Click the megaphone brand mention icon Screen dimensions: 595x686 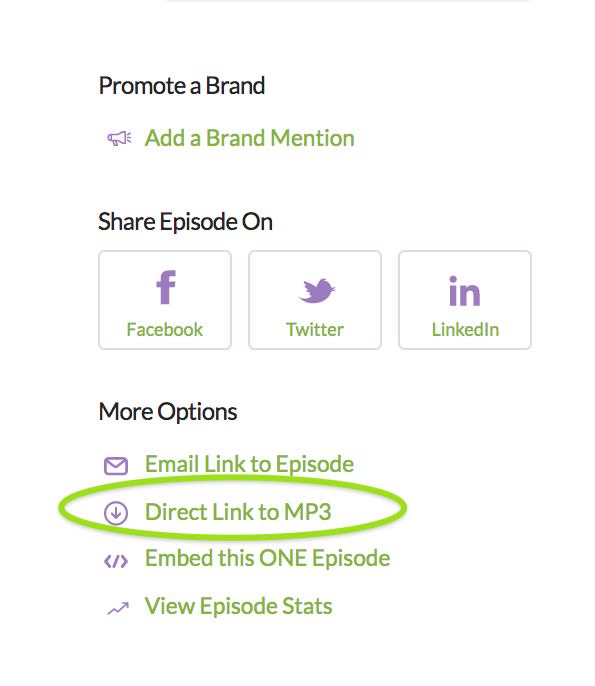pyautogui.click(x=119, y=139)
